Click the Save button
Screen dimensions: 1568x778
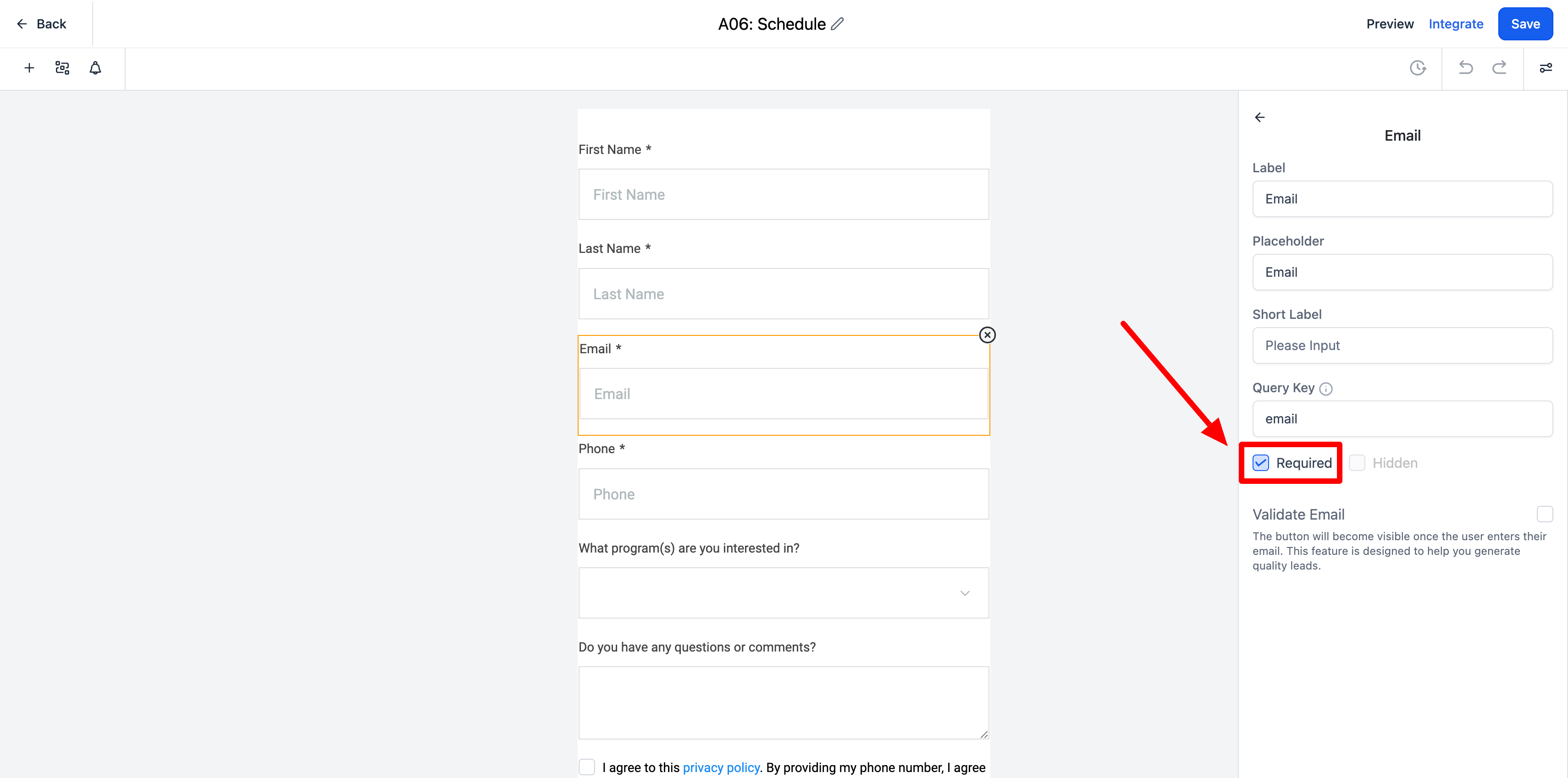tap(1525, 24)
